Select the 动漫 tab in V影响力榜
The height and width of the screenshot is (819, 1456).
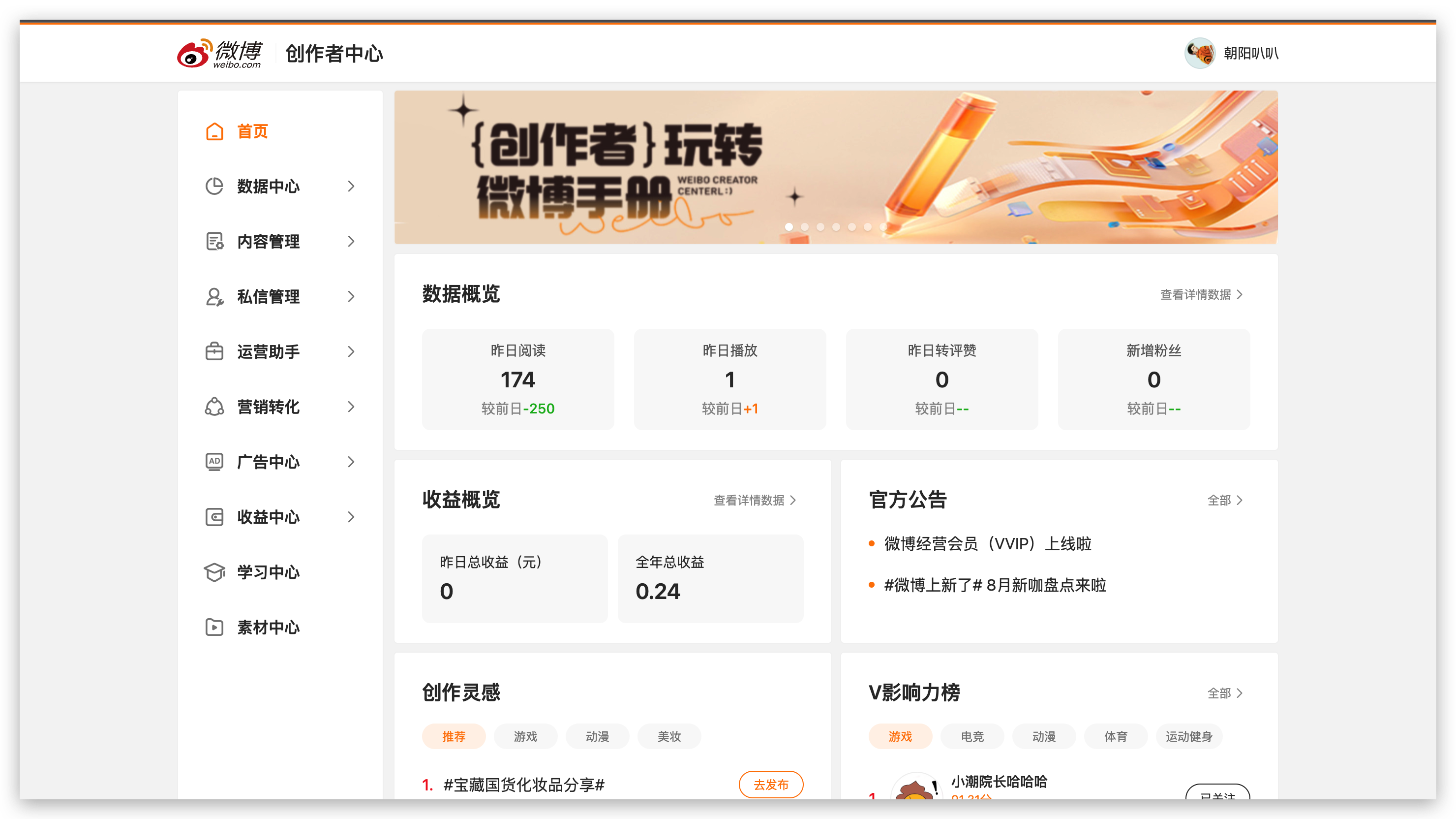pos(1043,736)
